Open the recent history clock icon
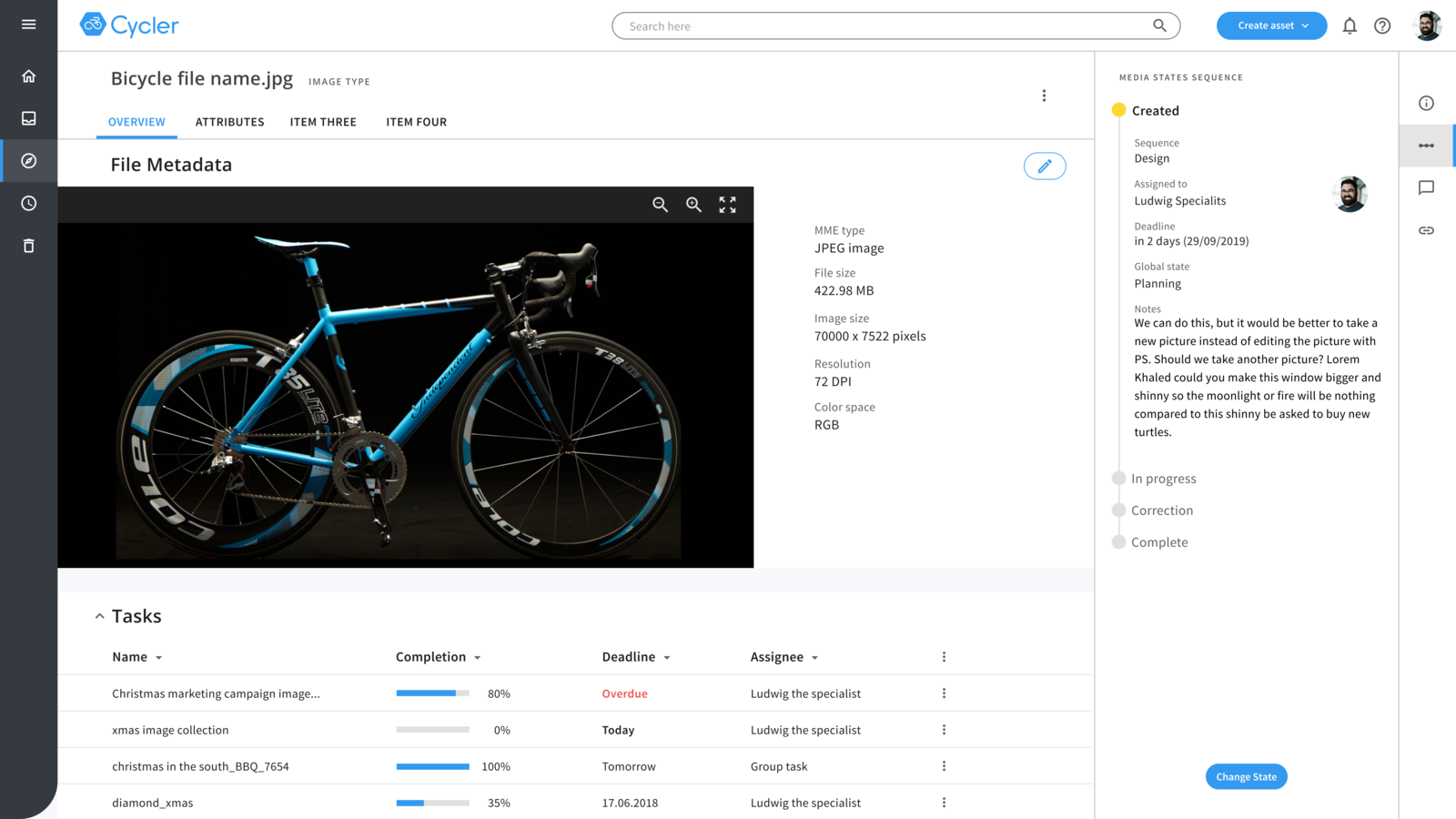This screenshot has height=819, width=1456. click(28, 203)
